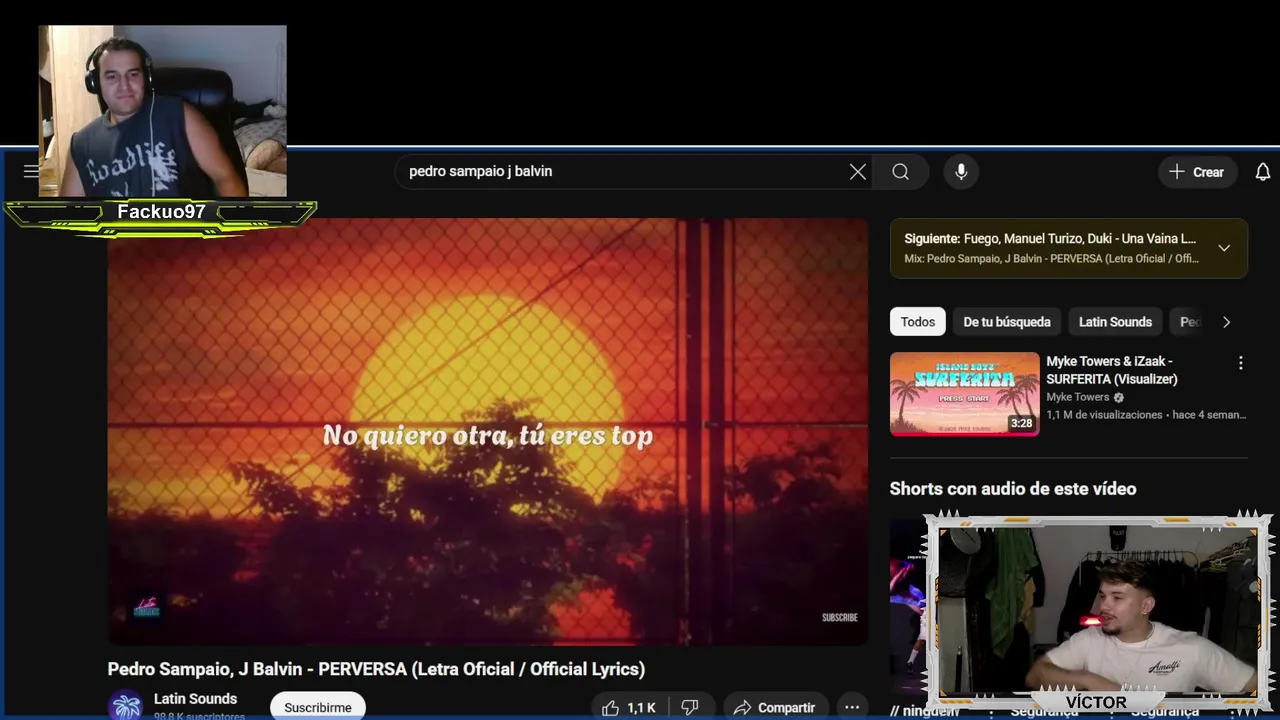Like the video with the thumbs-up button
This screenshot has height=720, width=1280.
tap(629, 708)
